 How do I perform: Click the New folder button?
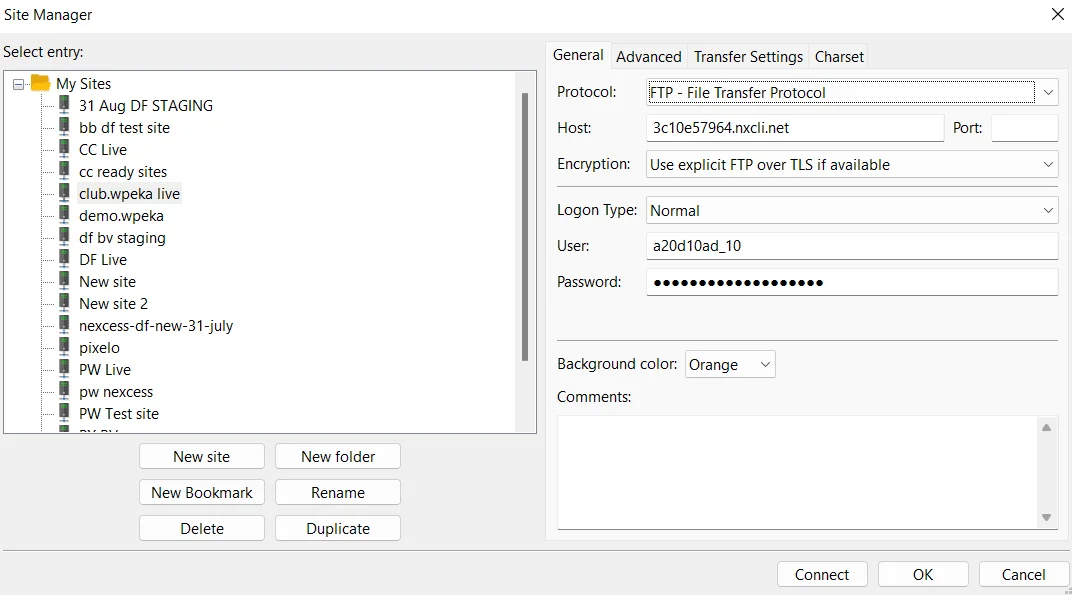[338, 456]
